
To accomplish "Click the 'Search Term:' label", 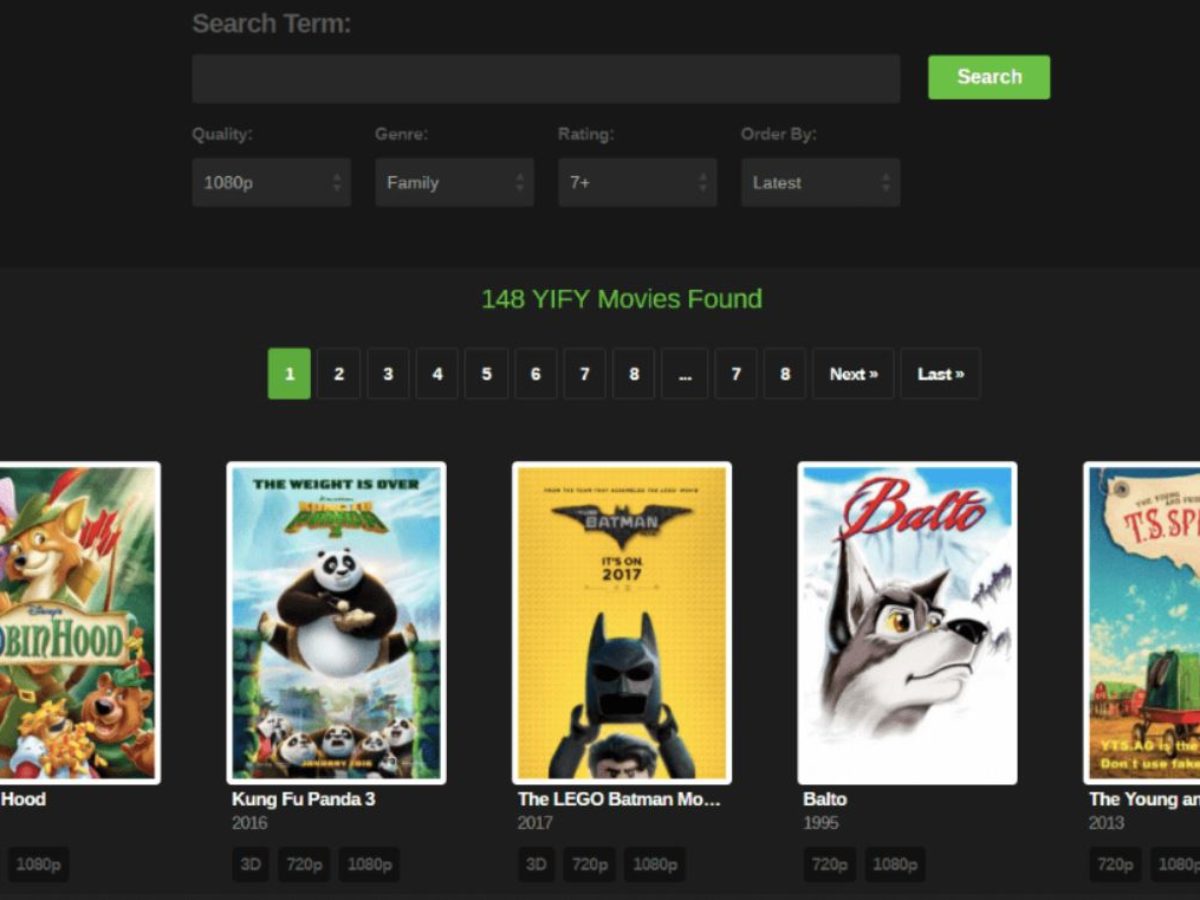I will pyautogui.click(x=272, y=24).
